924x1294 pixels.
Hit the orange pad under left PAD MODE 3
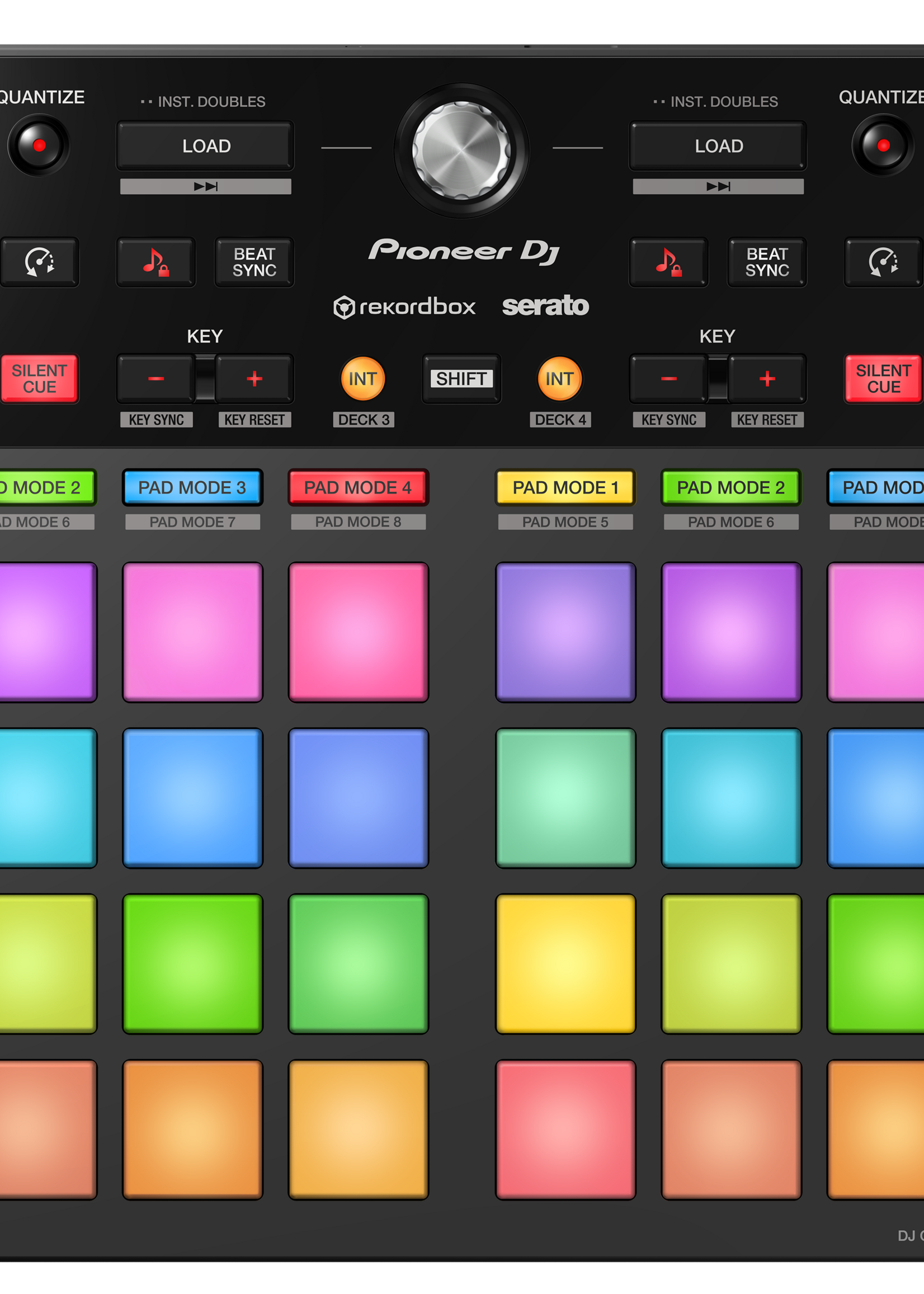coord(193,1129)
